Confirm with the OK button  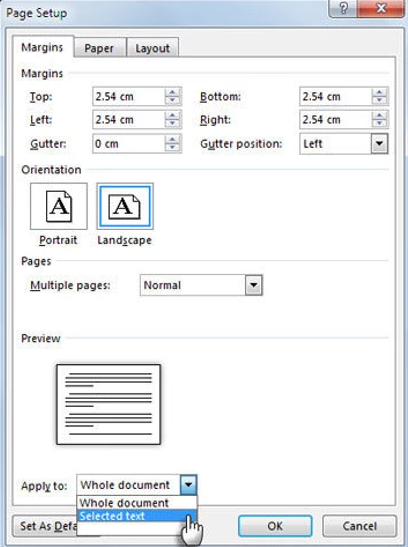click(x=275, y=526)
